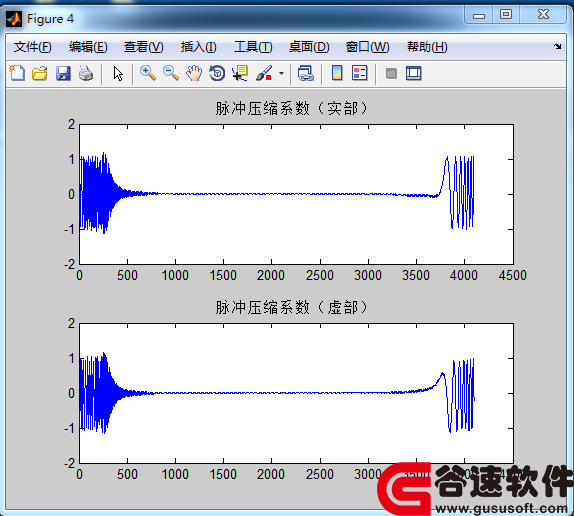Click x-axis label 4500 of top plot

512,275
